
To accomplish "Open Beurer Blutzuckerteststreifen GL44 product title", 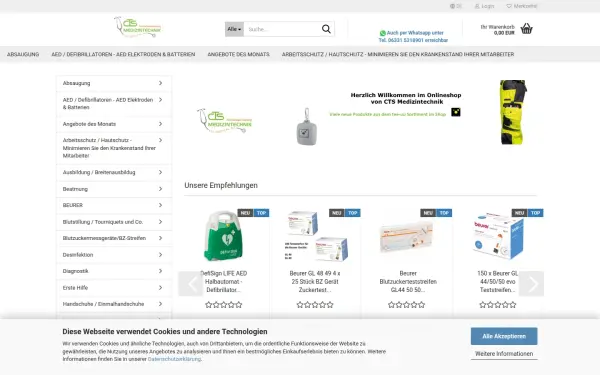I will [x=408, y=282].
